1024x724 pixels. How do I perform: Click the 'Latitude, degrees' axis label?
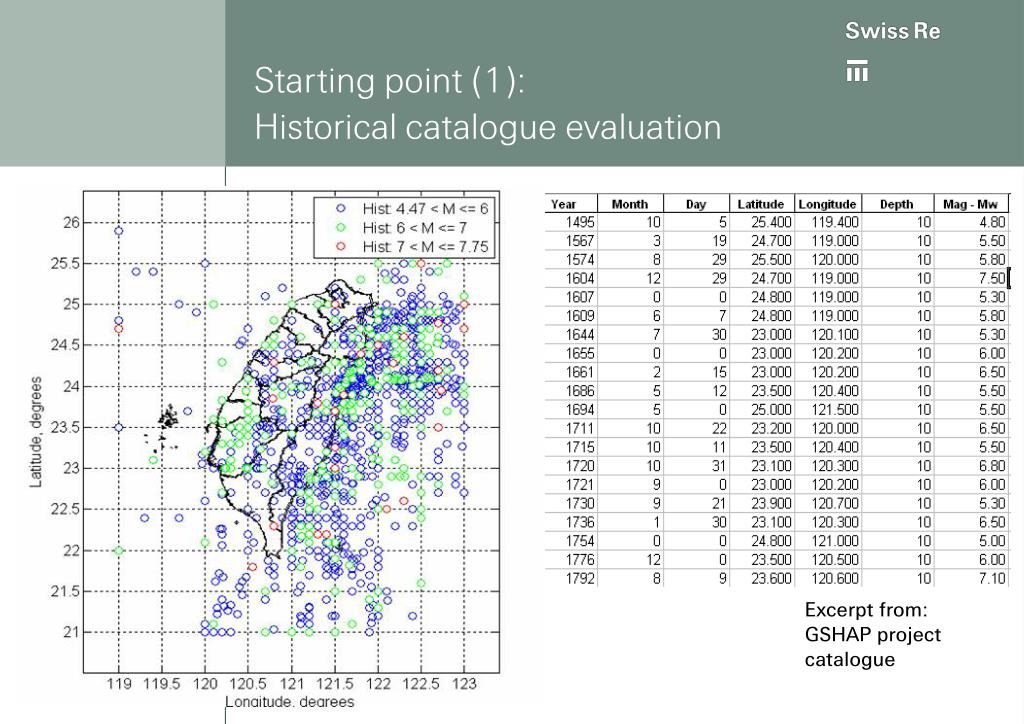coord(35,432)
